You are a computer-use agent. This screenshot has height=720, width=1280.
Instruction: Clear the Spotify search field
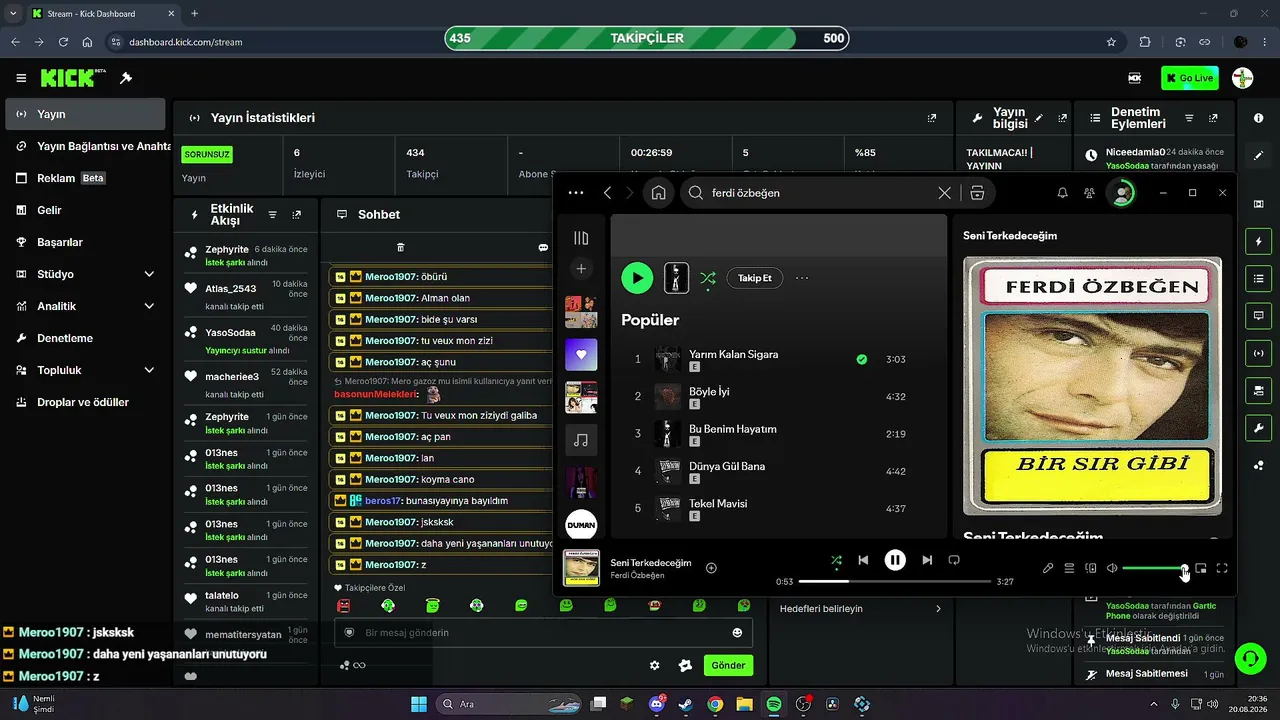tap(944, 193)
